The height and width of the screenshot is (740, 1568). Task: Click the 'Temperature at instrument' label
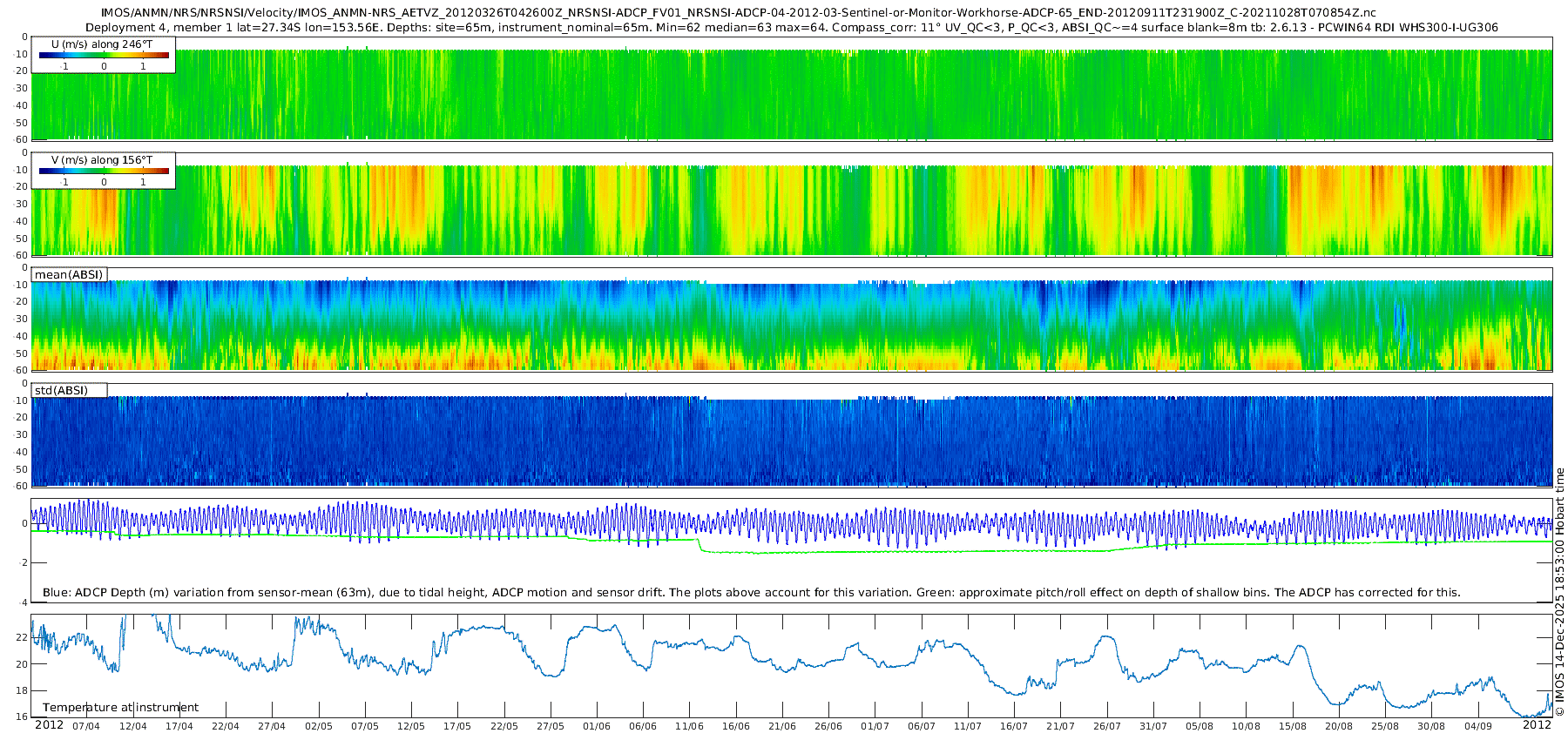[x=120, y=708]
